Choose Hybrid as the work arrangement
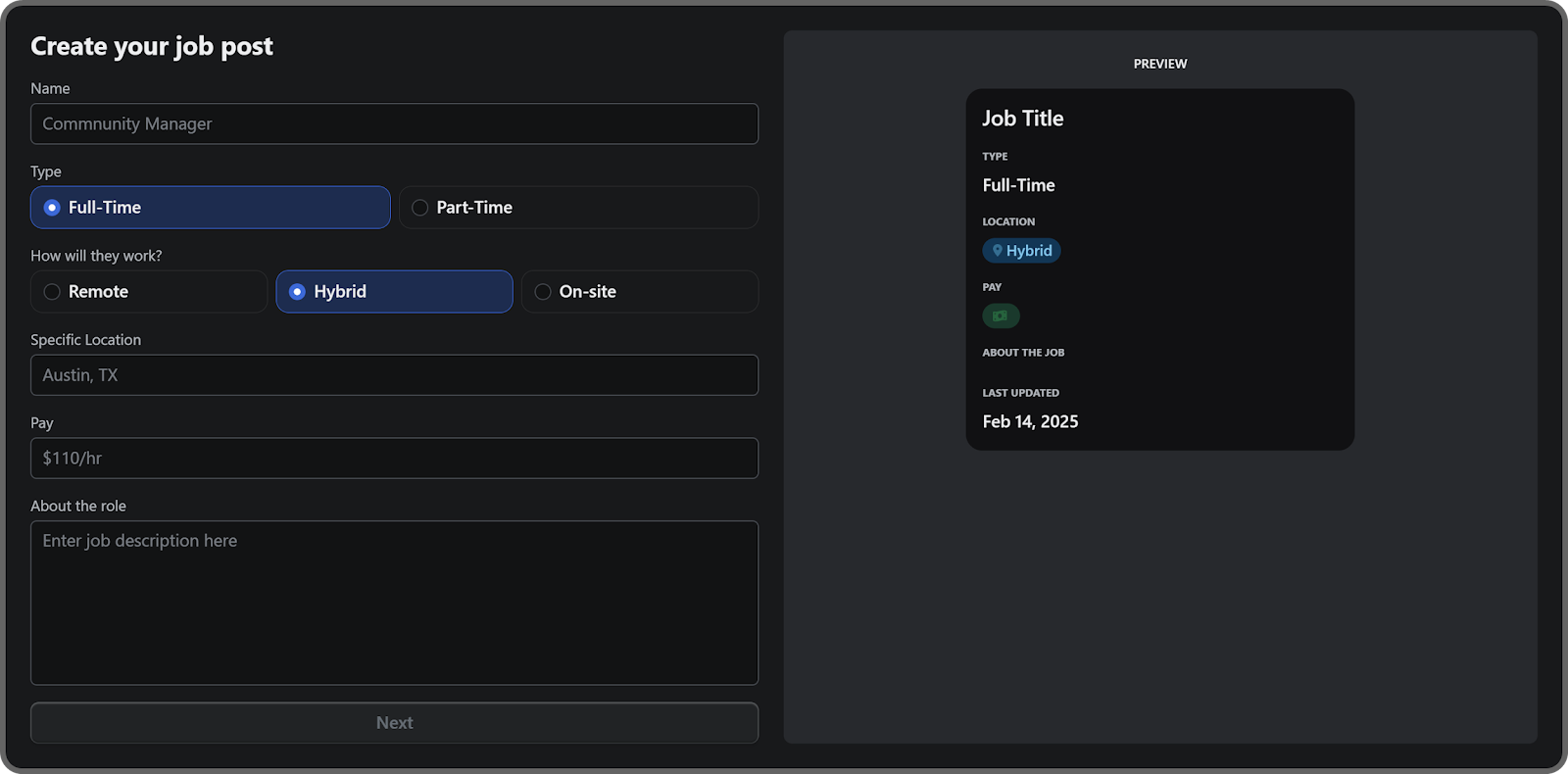This screenshot has width=1568, height=774. point(394,292)
